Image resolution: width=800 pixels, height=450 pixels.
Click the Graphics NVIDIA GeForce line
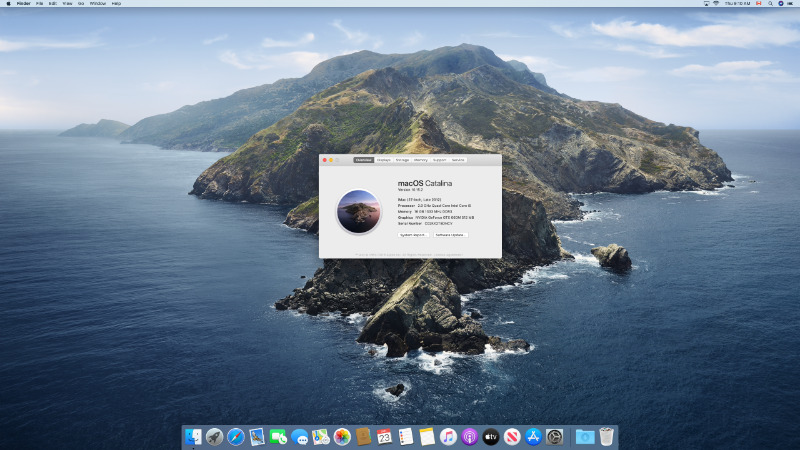click(436, 217)
